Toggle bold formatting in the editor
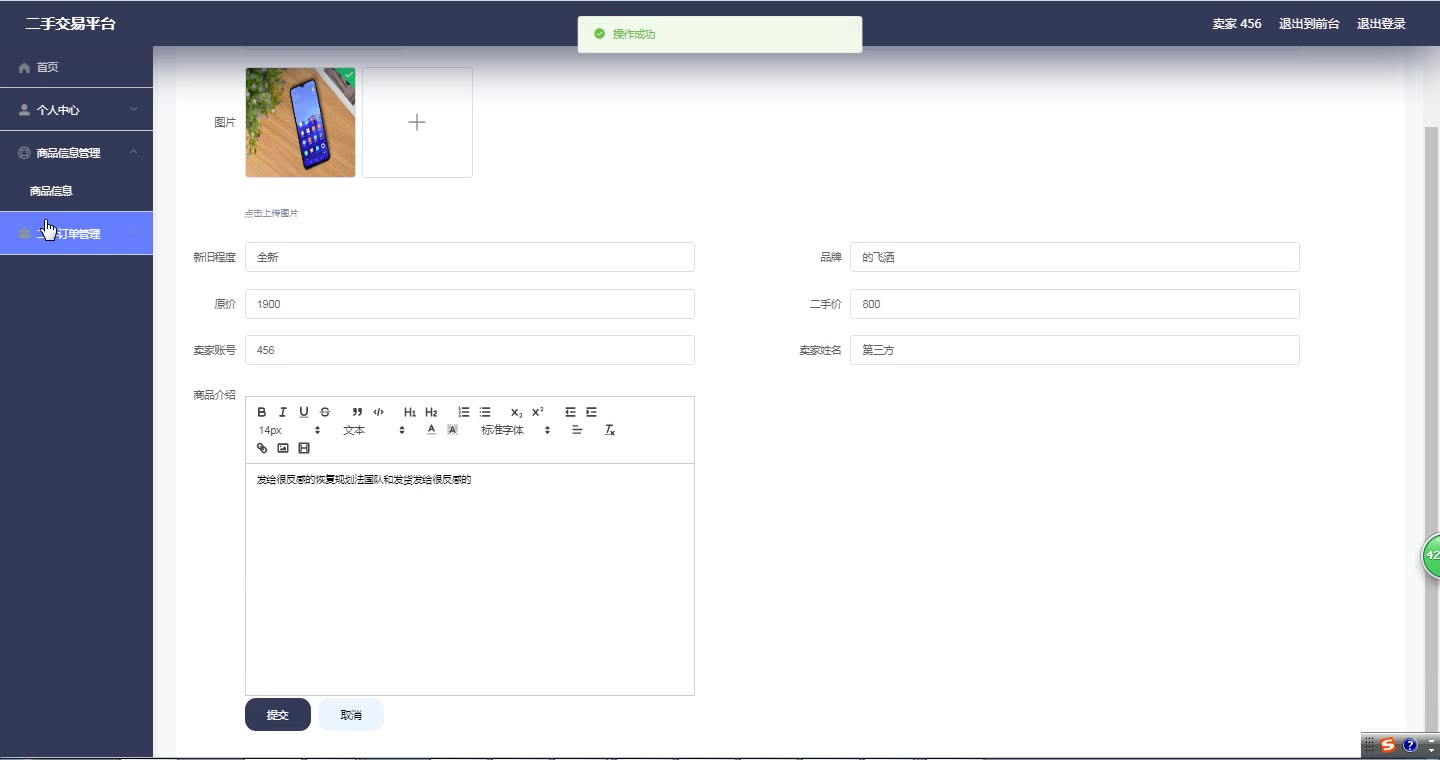Image resolution: width=1440 pixels, height=760 pixels. (262, 412)
